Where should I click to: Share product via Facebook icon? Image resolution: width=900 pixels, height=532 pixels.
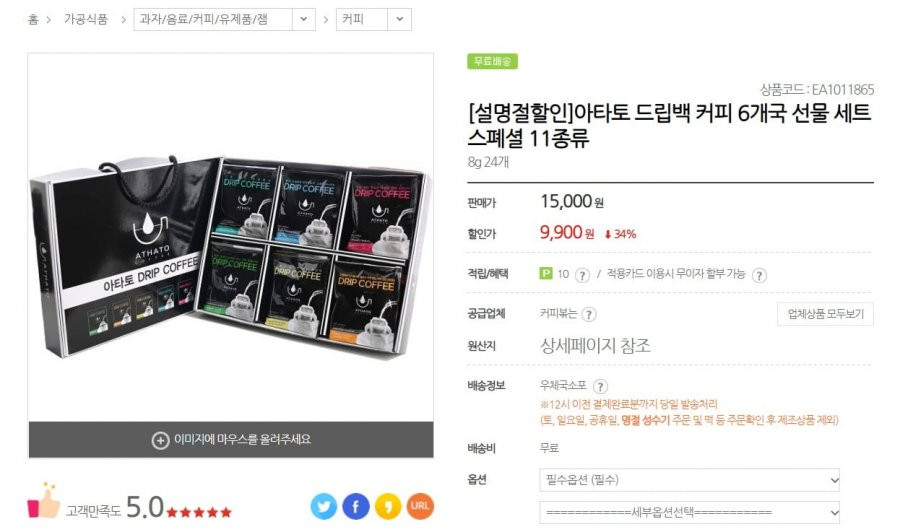tap(356, 506)
